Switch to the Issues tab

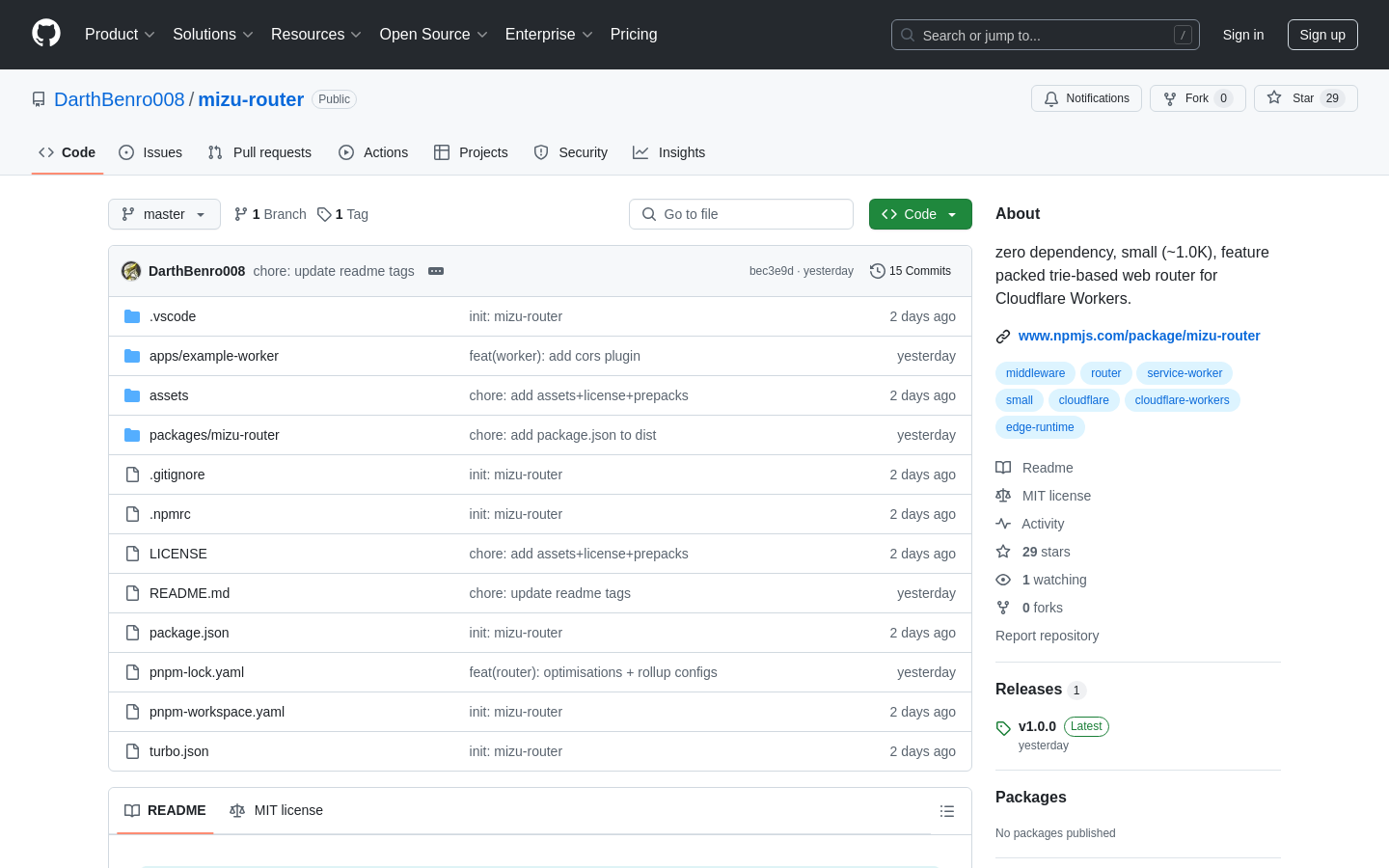[x=150, y=152]
